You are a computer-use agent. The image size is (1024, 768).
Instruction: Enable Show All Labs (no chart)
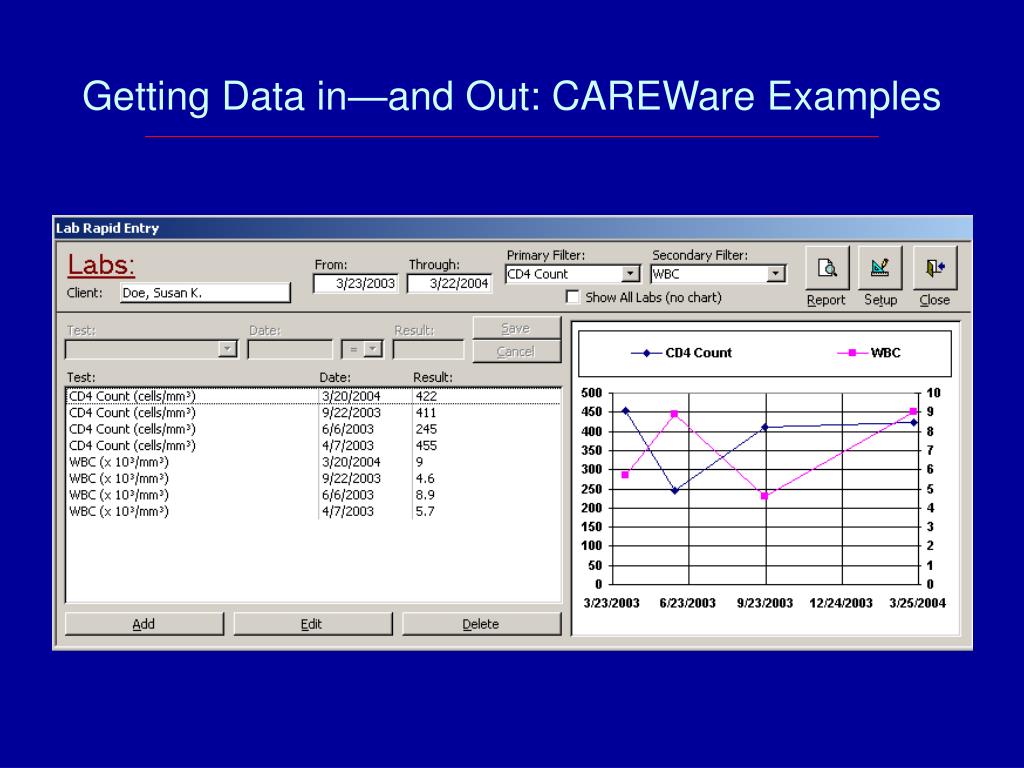click(573, 296)
